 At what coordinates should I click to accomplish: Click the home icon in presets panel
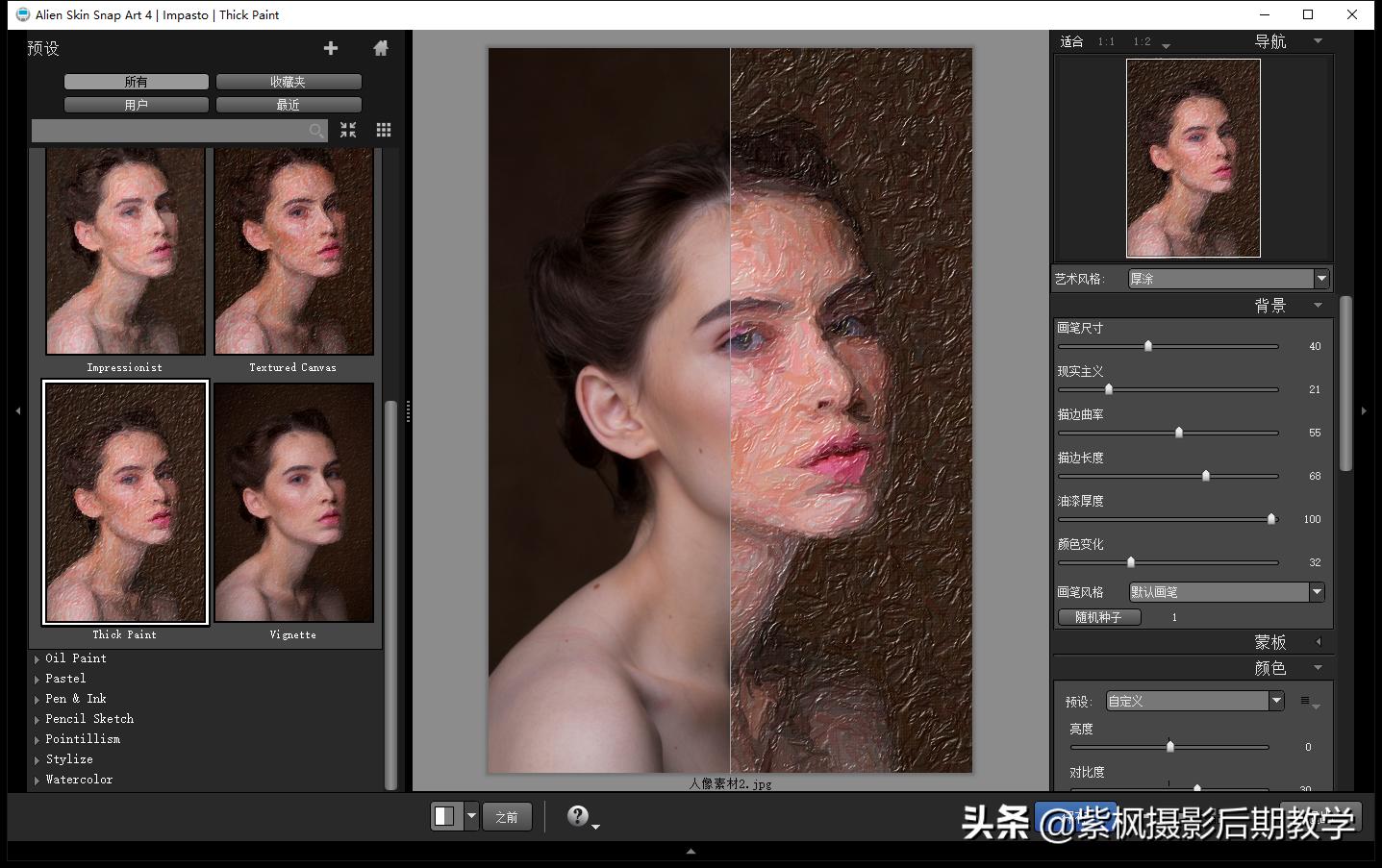[x=381, y=47]
